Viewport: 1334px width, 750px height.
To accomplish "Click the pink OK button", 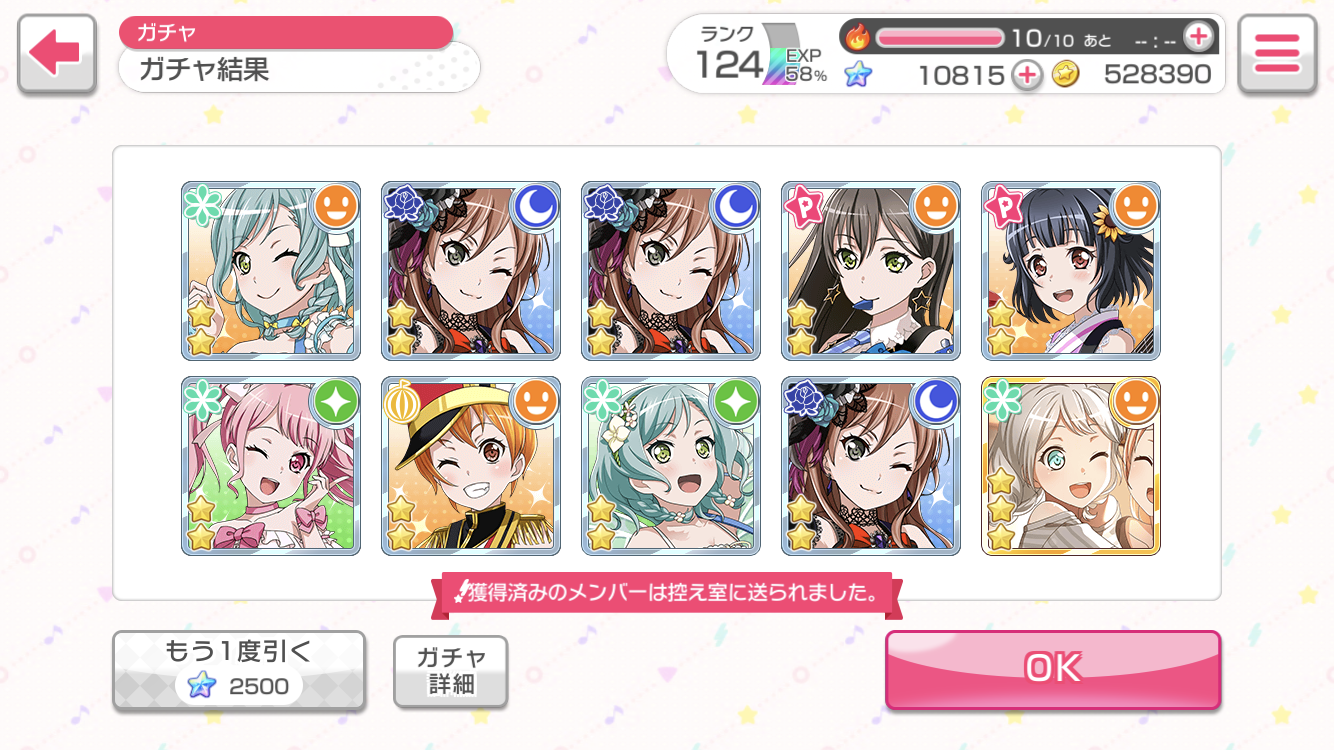I will click(x=1053, y=668).
